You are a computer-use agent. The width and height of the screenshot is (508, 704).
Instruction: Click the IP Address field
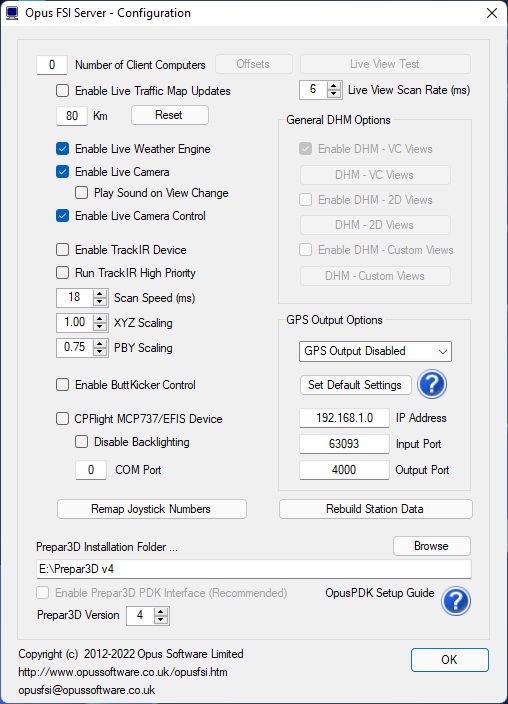(x=344, y=418)
